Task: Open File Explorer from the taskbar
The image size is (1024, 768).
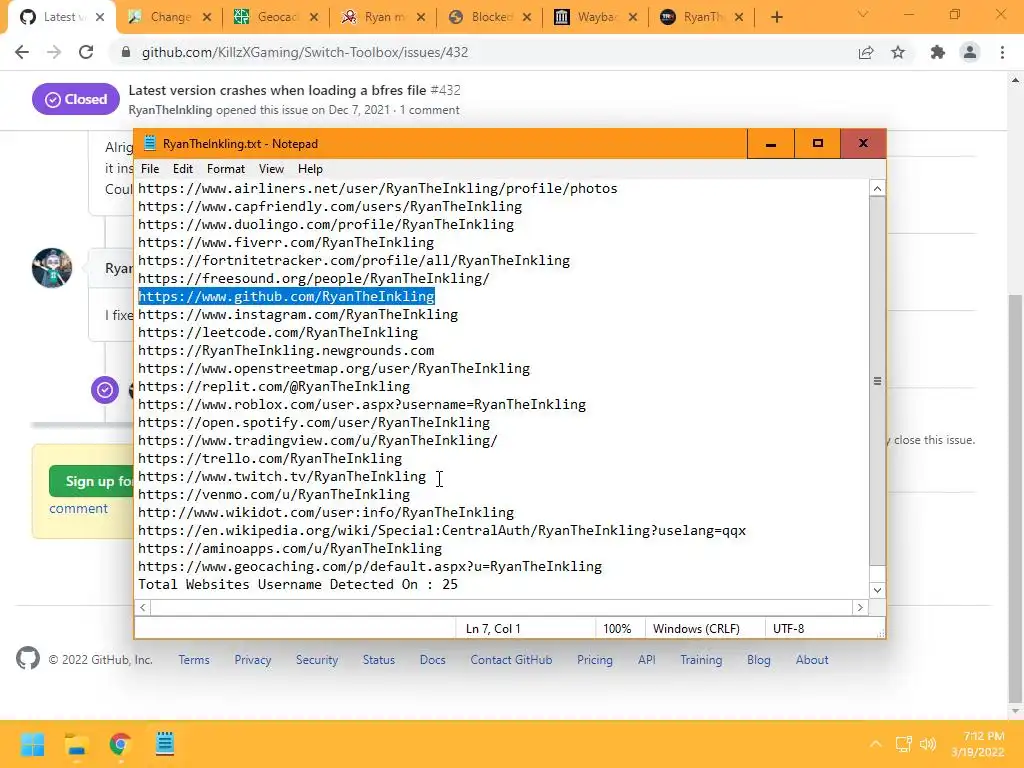Action: click(76, 744)
